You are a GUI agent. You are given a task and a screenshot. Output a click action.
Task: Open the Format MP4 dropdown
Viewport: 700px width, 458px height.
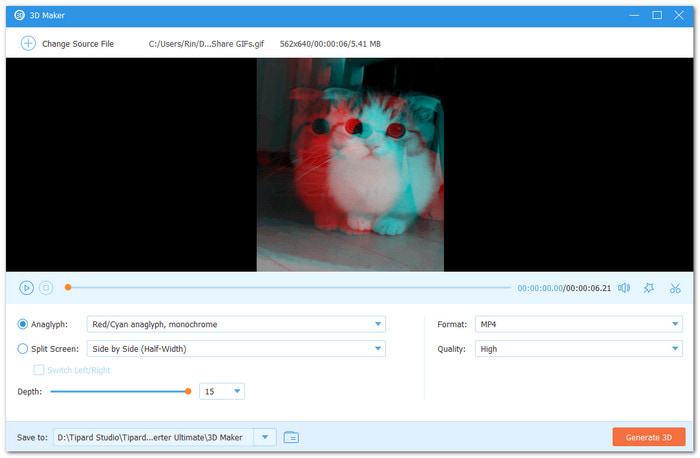(579, 324)
